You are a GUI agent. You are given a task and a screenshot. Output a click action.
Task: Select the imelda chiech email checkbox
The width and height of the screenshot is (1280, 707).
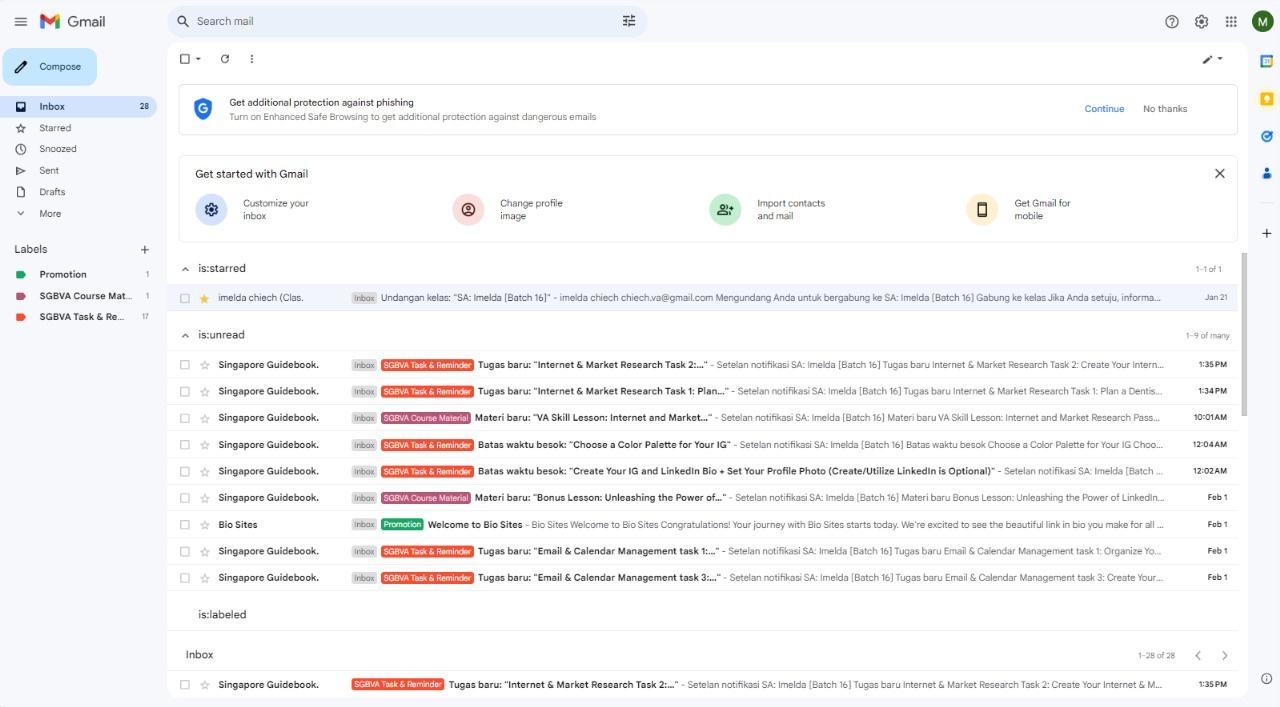[184, 298]
